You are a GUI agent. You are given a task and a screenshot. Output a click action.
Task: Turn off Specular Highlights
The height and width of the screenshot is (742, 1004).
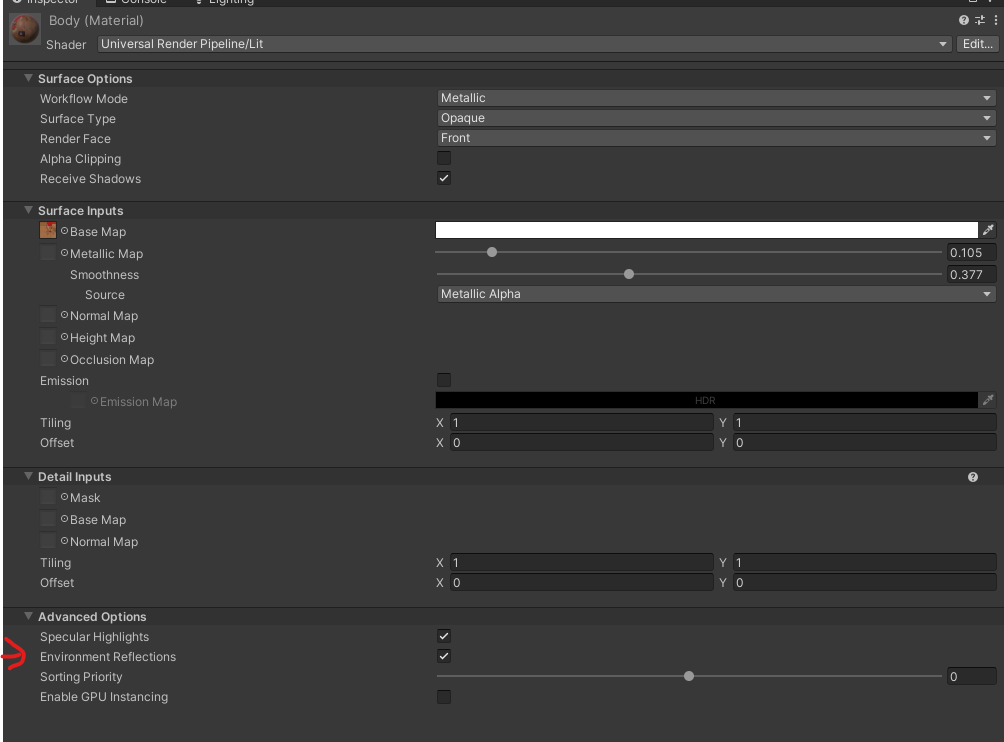[x=443, y=636]
